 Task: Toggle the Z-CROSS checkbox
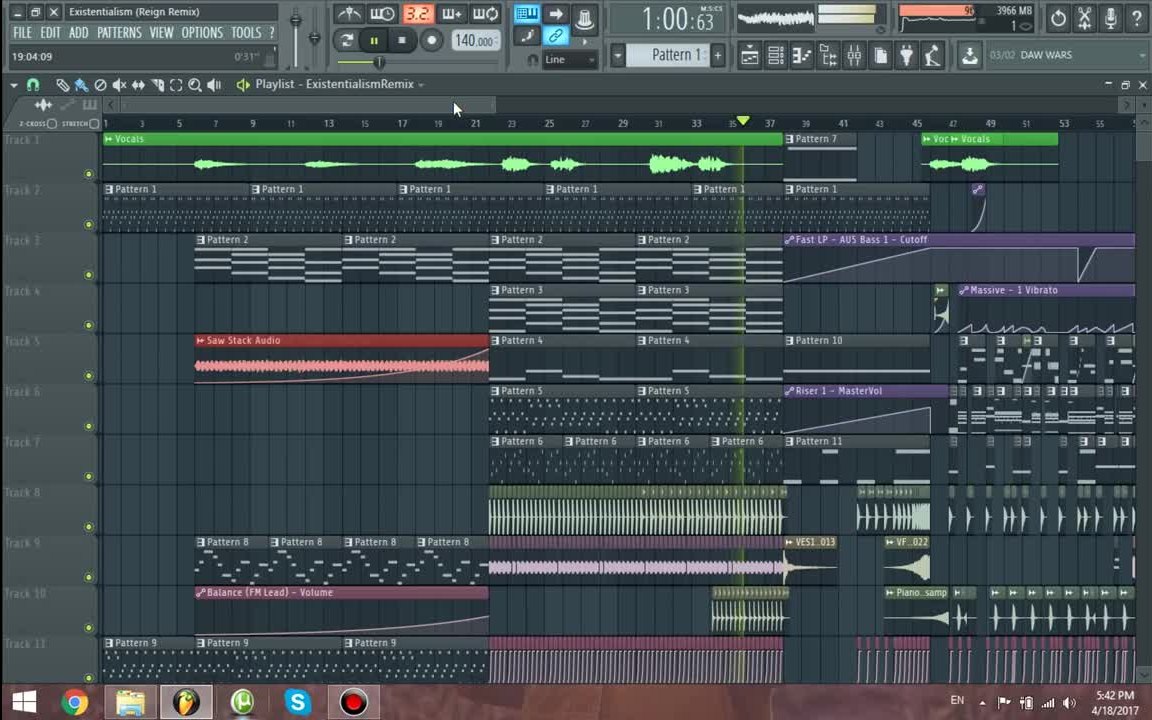coord(51,123)
